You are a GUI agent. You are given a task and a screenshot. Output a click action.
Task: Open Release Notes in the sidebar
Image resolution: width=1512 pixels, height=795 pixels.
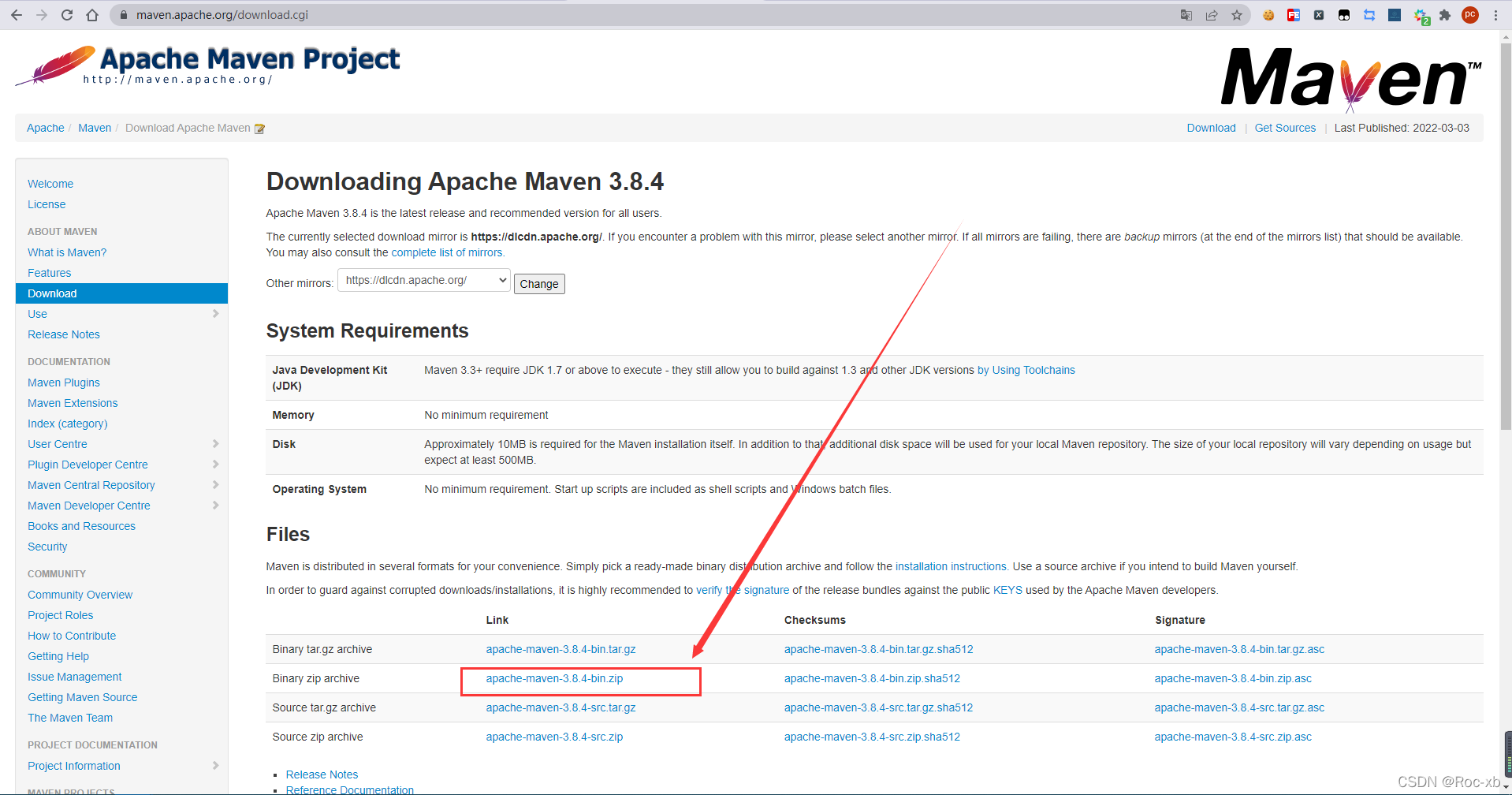(64, 334)
